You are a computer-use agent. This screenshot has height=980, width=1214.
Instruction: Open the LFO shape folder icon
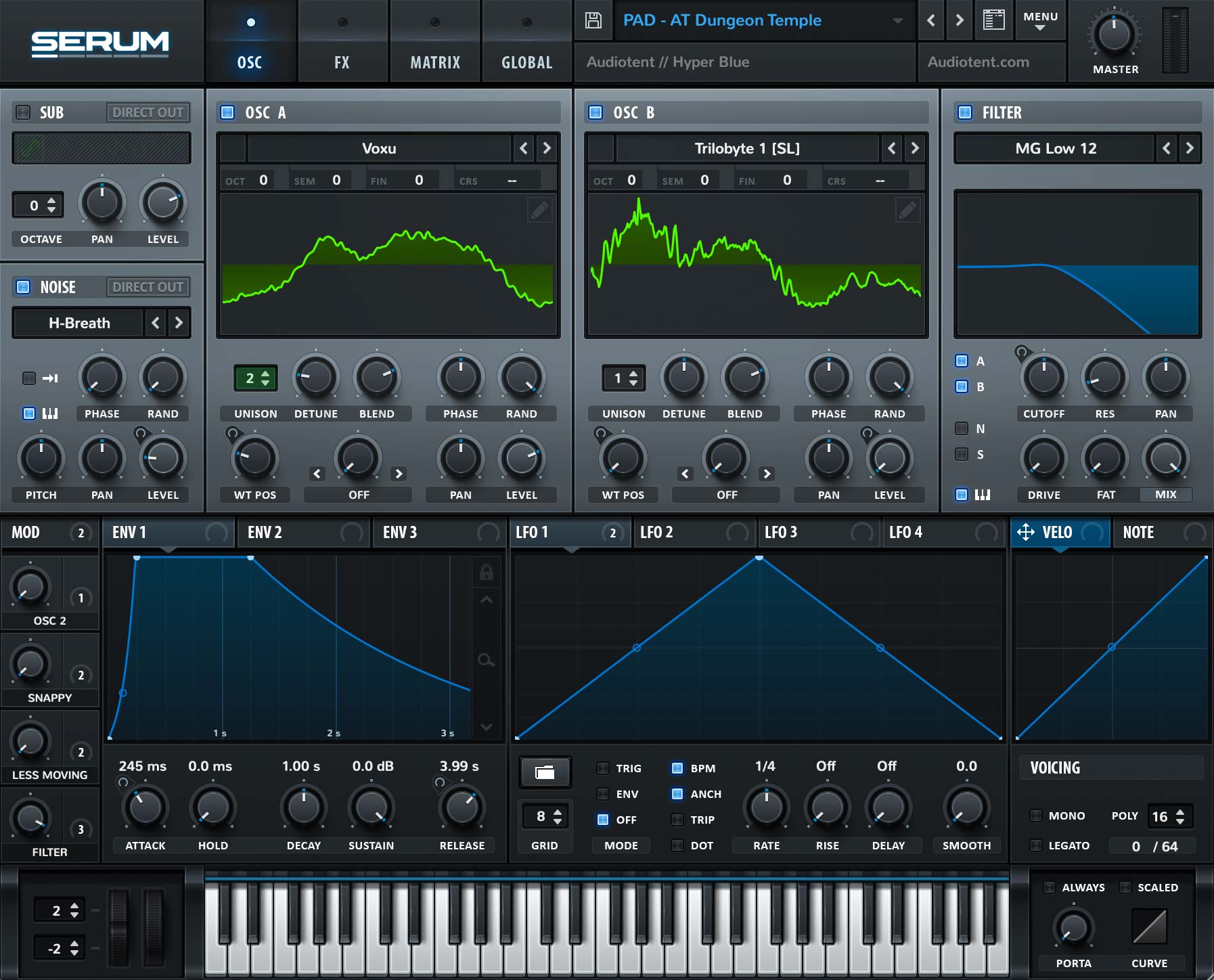click(x=545, y=772)
